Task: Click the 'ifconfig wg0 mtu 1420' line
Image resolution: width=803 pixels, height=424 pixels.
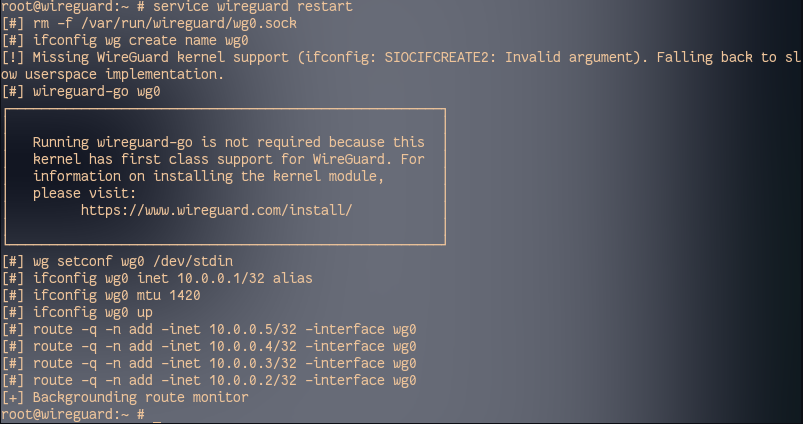Action: [120, 295]
